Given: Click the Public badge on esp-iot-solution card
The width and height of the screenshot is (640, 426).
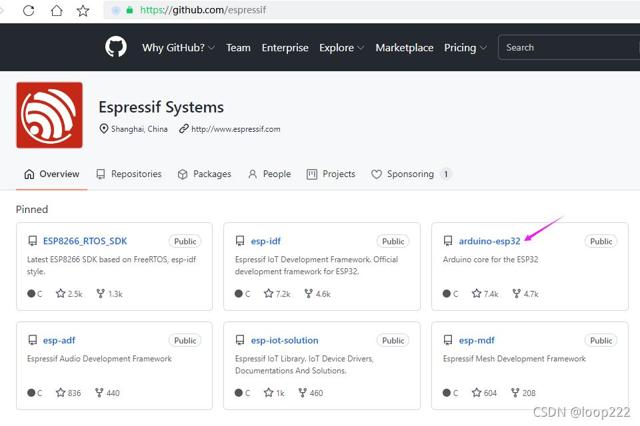Looking at the screenshot, I should [x=393, y=340].
